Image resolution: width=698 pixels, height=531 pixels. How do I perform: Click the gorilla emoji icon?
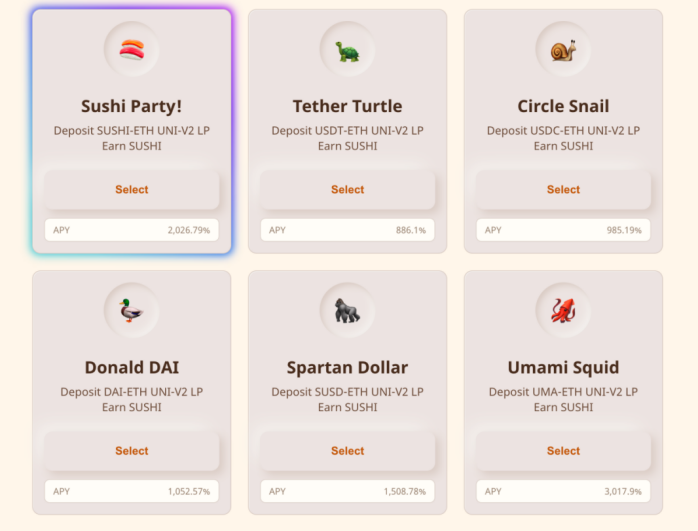click(x=347, y=310)
